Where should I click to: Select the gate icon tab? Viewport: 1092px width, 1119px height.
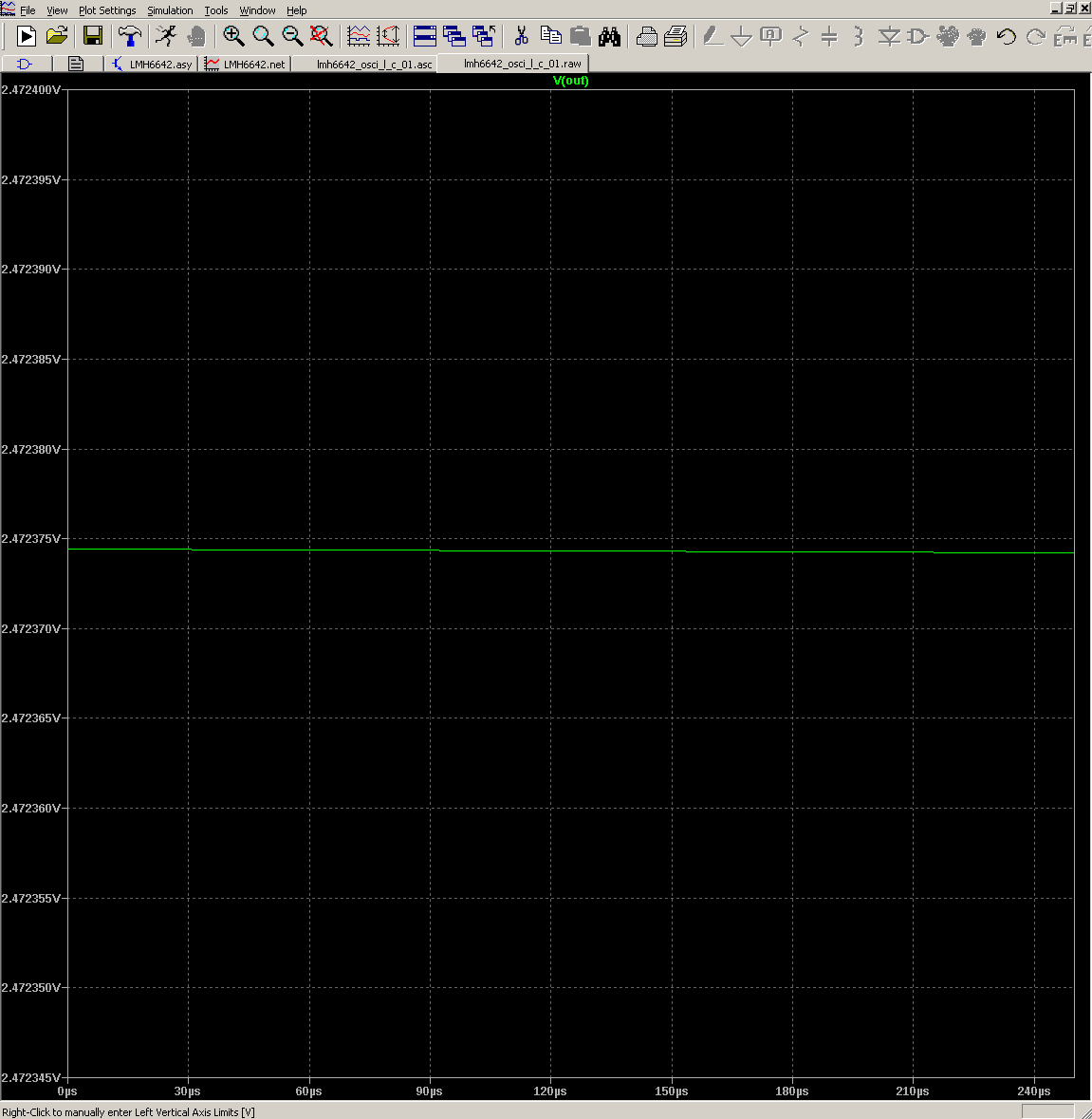coord(26,65)
